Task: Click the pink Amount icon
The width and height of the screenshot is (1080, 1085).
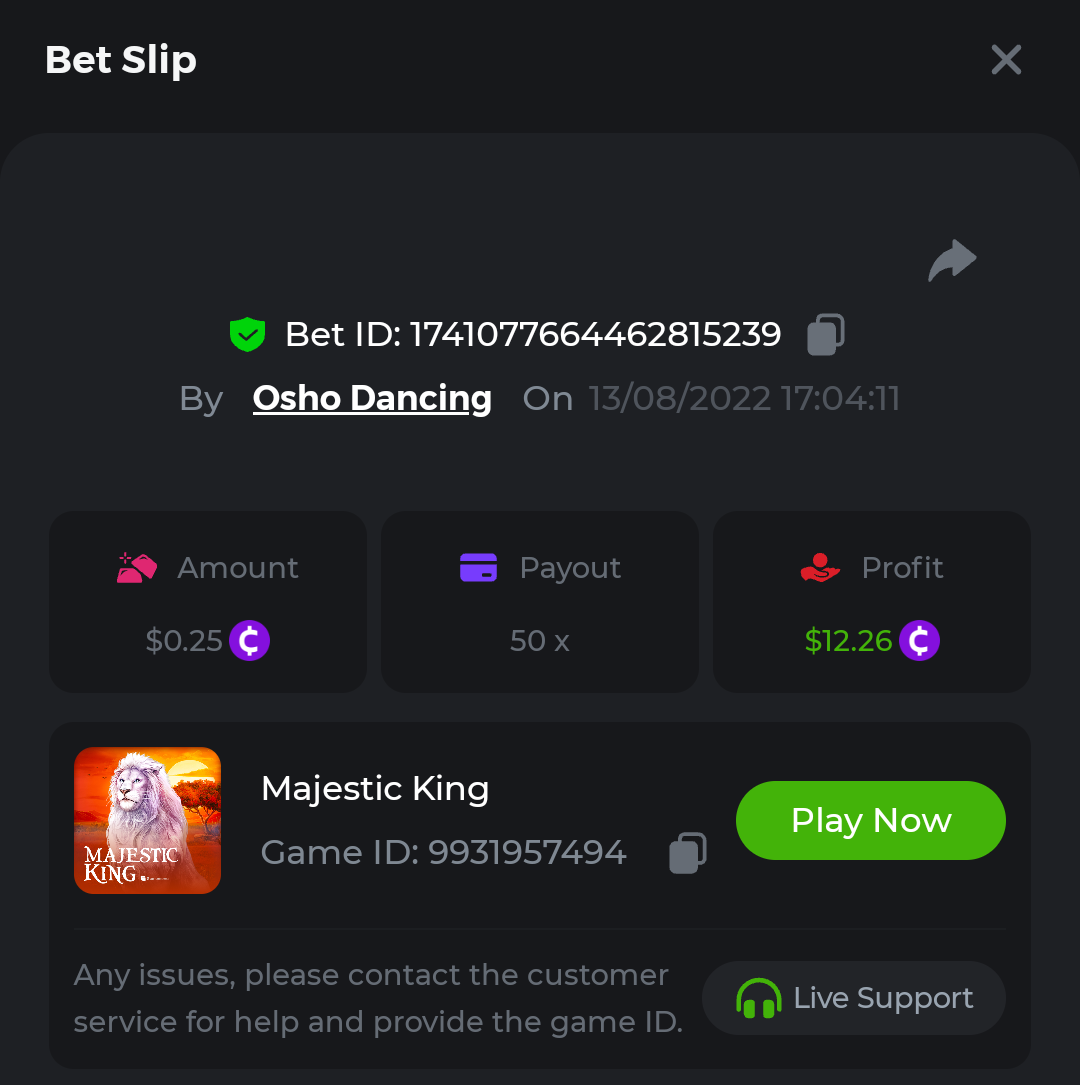Action: (137, 568)
